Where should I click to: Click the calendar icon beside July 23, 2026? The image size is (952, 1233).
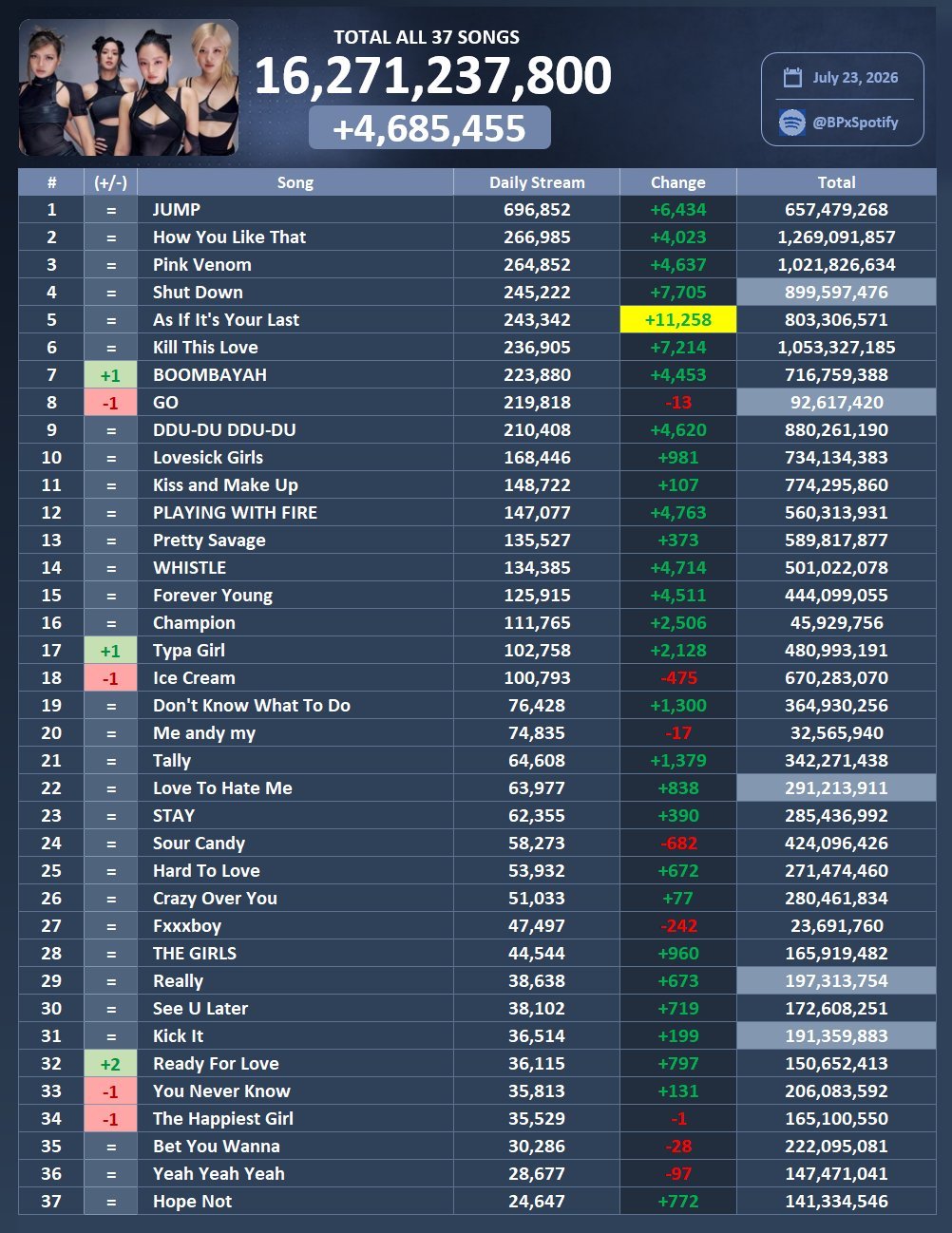click(792, 78)
